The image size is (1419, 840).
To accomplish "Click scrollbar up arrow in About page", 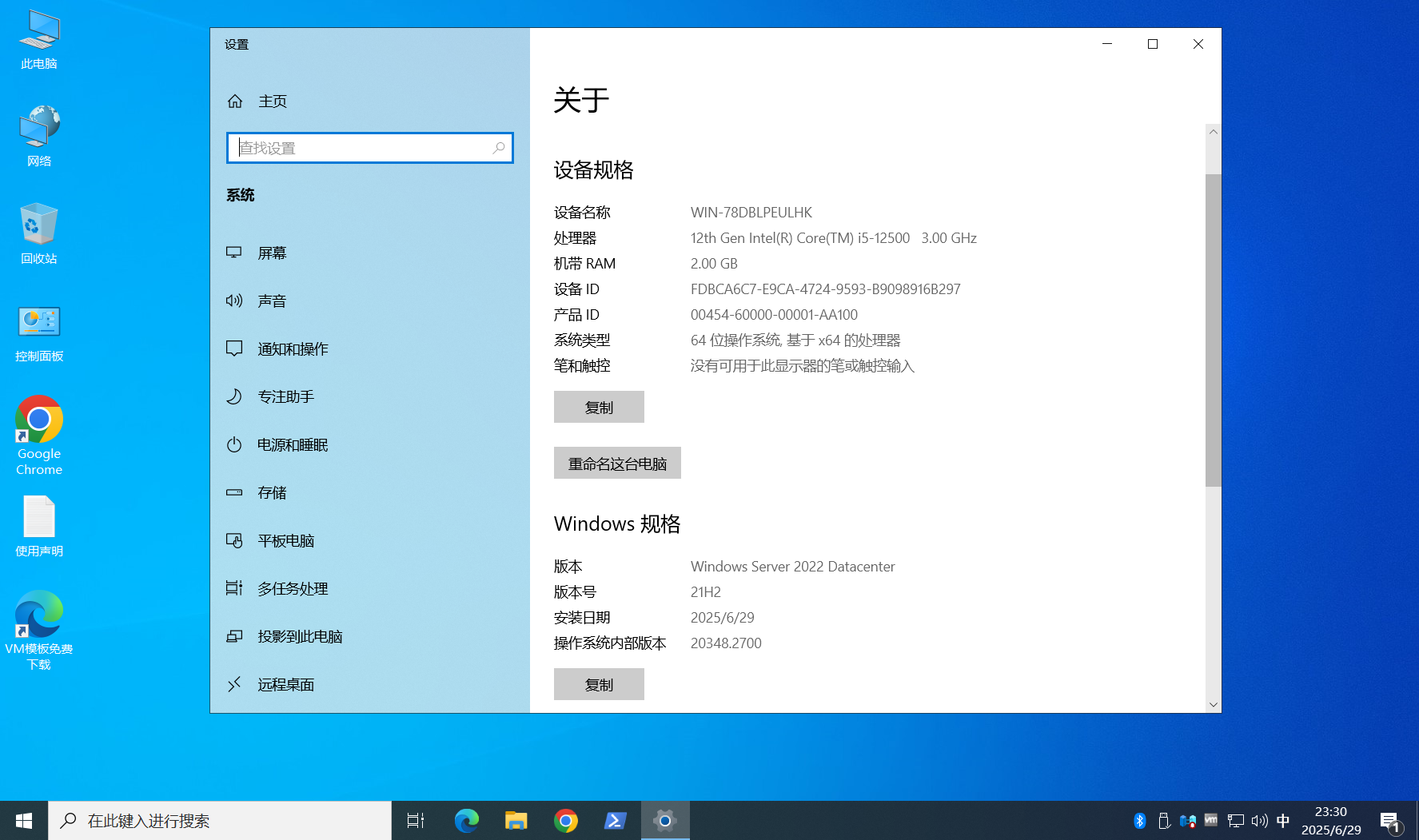I will (x=1214, y=132).
